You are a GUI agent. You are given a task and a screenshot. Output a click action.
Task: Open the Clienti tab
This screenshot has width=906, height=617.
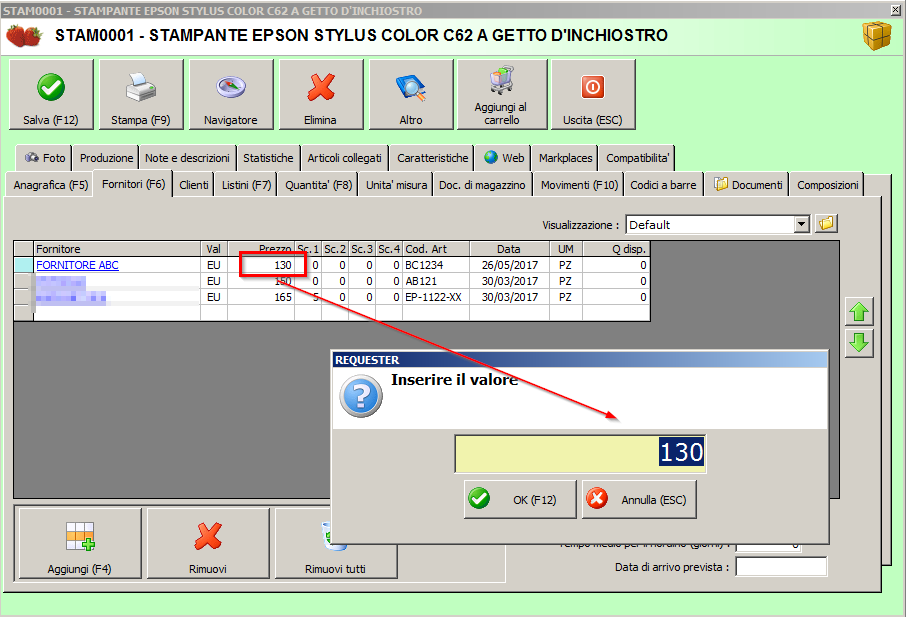[194, 185]
